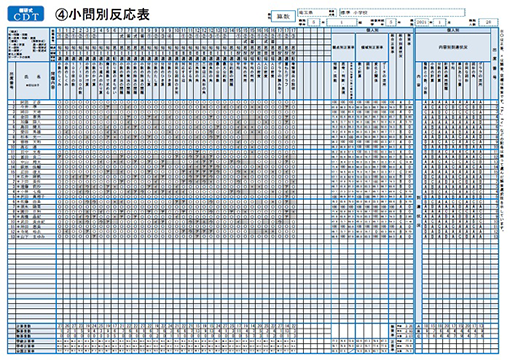Click the 内容別到達状況 header cell
Screen dimensions: 510x360
point(453,47)
